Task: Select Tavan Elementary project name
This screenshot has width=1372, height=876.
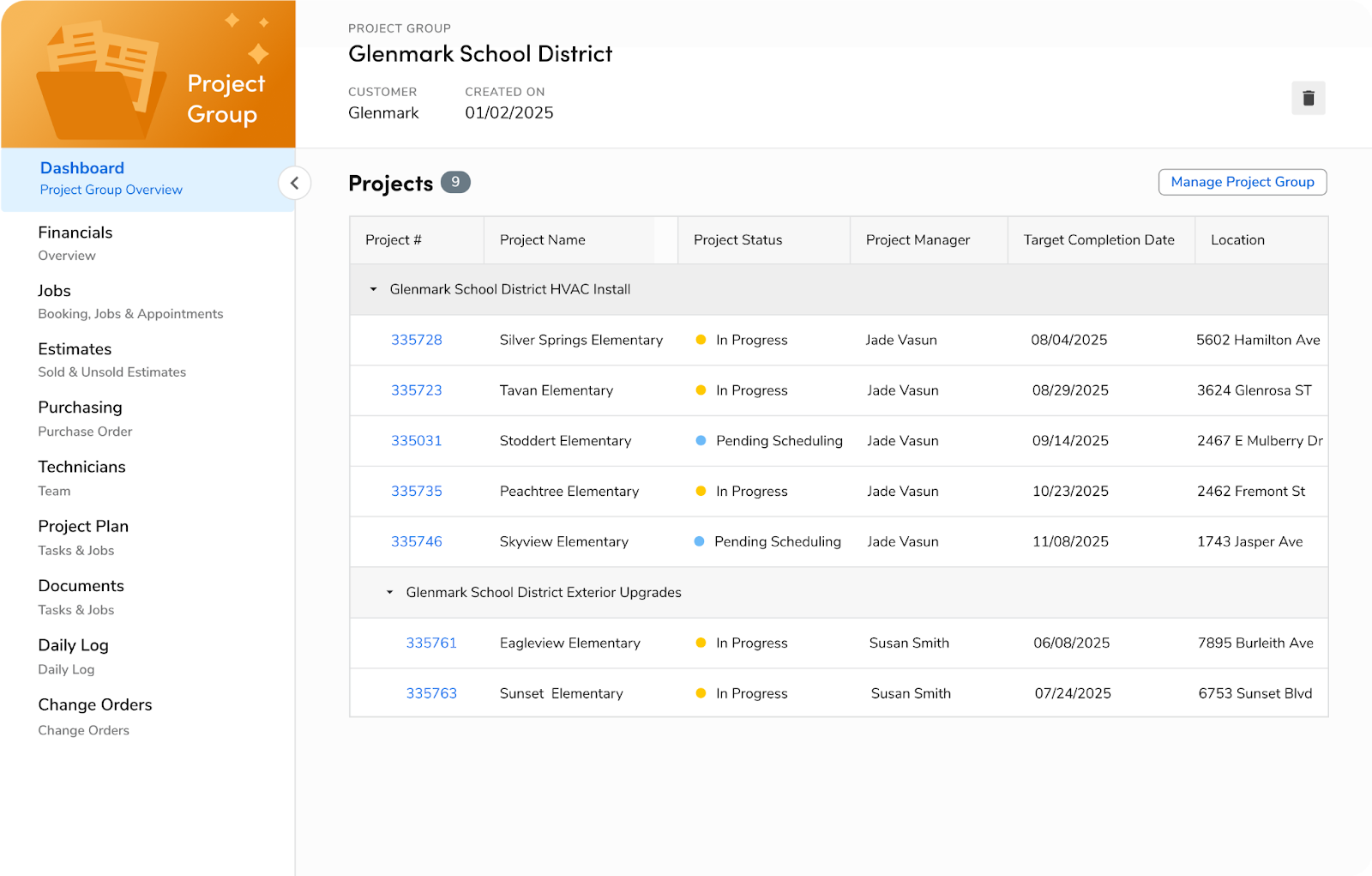Action: coord(557,390)
